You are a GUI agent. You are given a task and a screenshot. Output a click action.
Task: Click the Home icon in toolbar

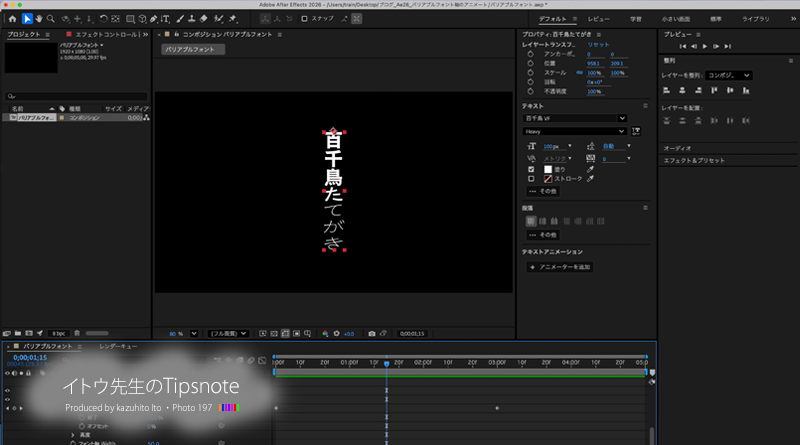click(10, 19)
